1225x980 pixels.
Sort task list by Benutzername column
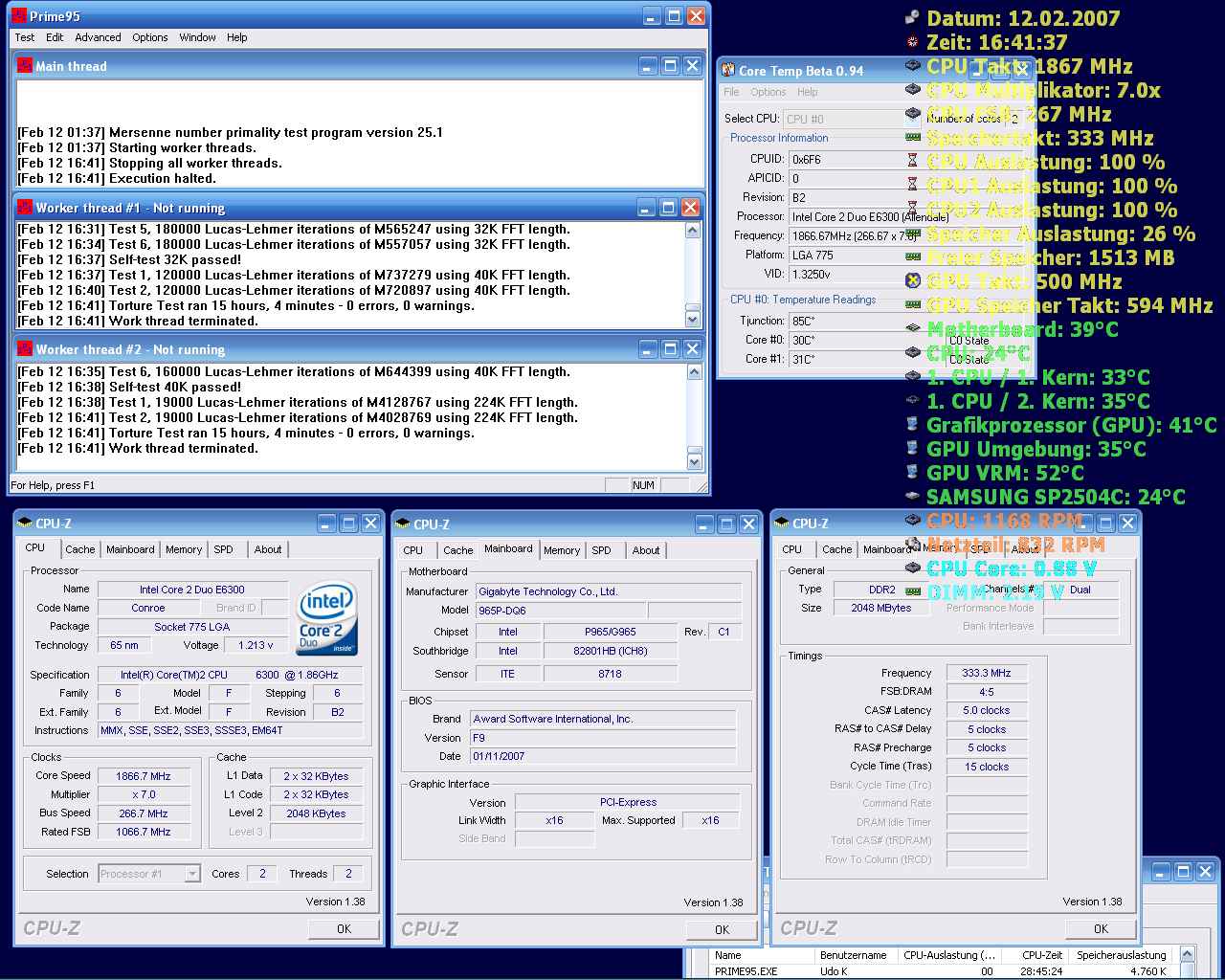point(857,955)
